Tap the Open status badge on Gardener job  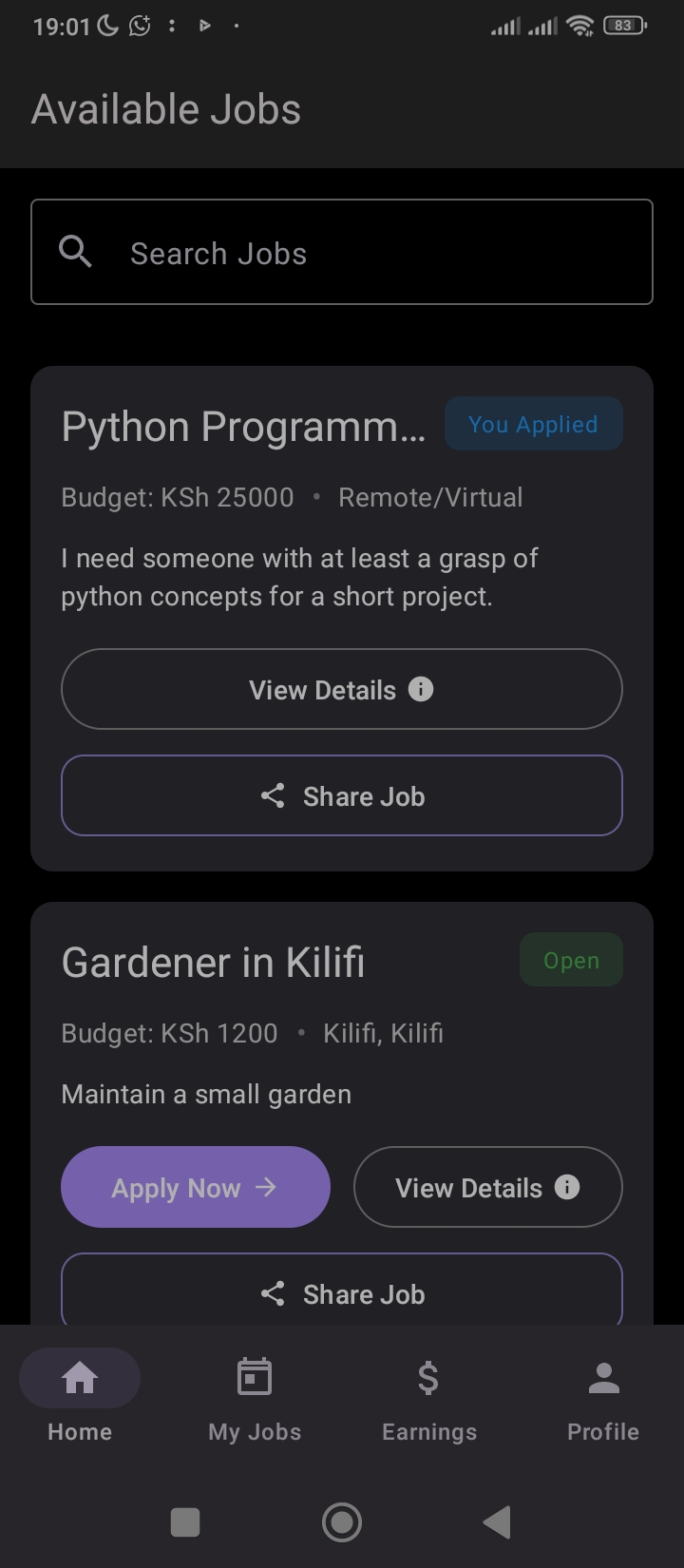pos(571,961)
